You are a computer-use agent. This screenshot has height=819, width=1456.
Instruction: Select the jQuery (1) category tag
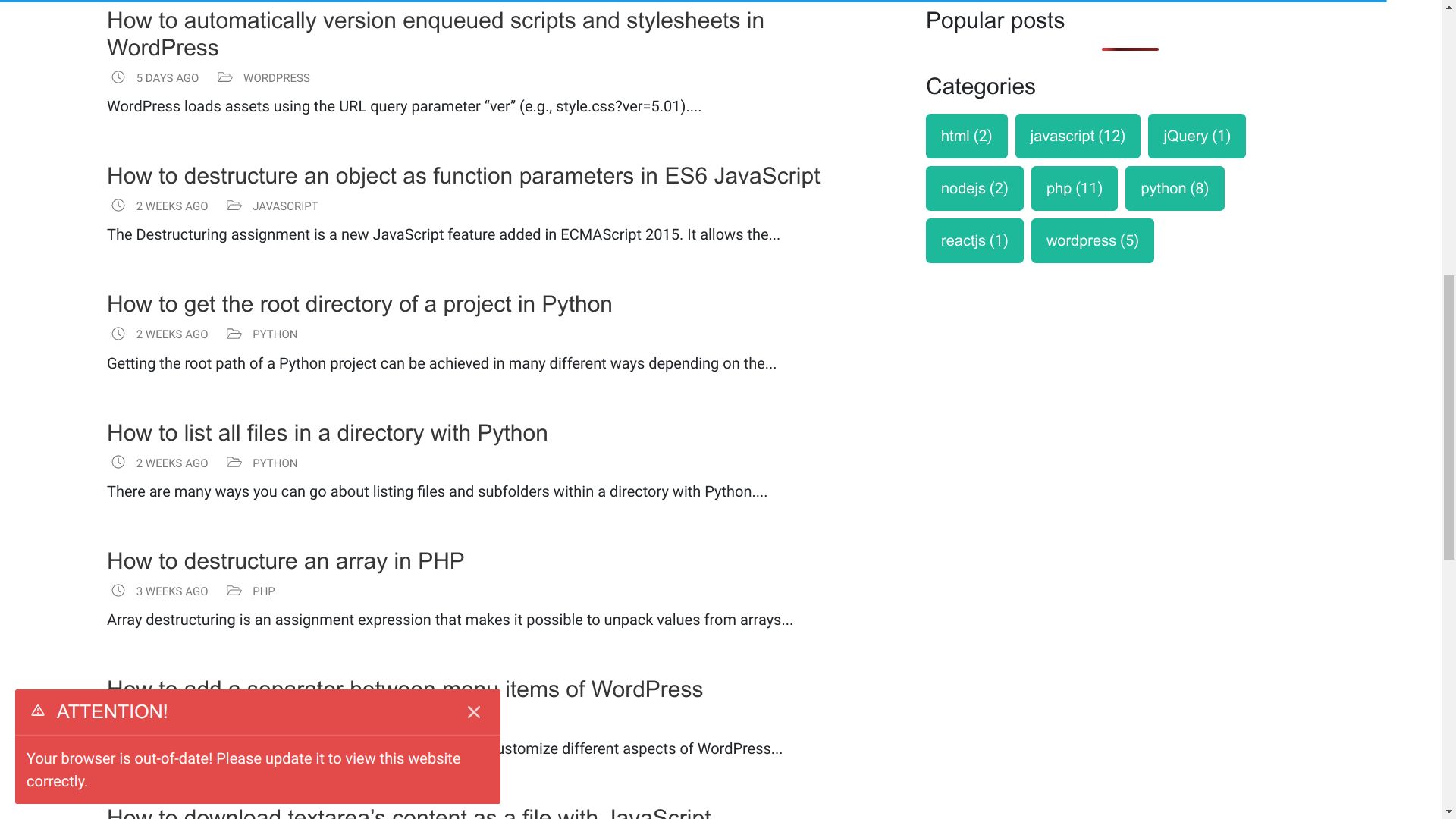click(1196, 136)
